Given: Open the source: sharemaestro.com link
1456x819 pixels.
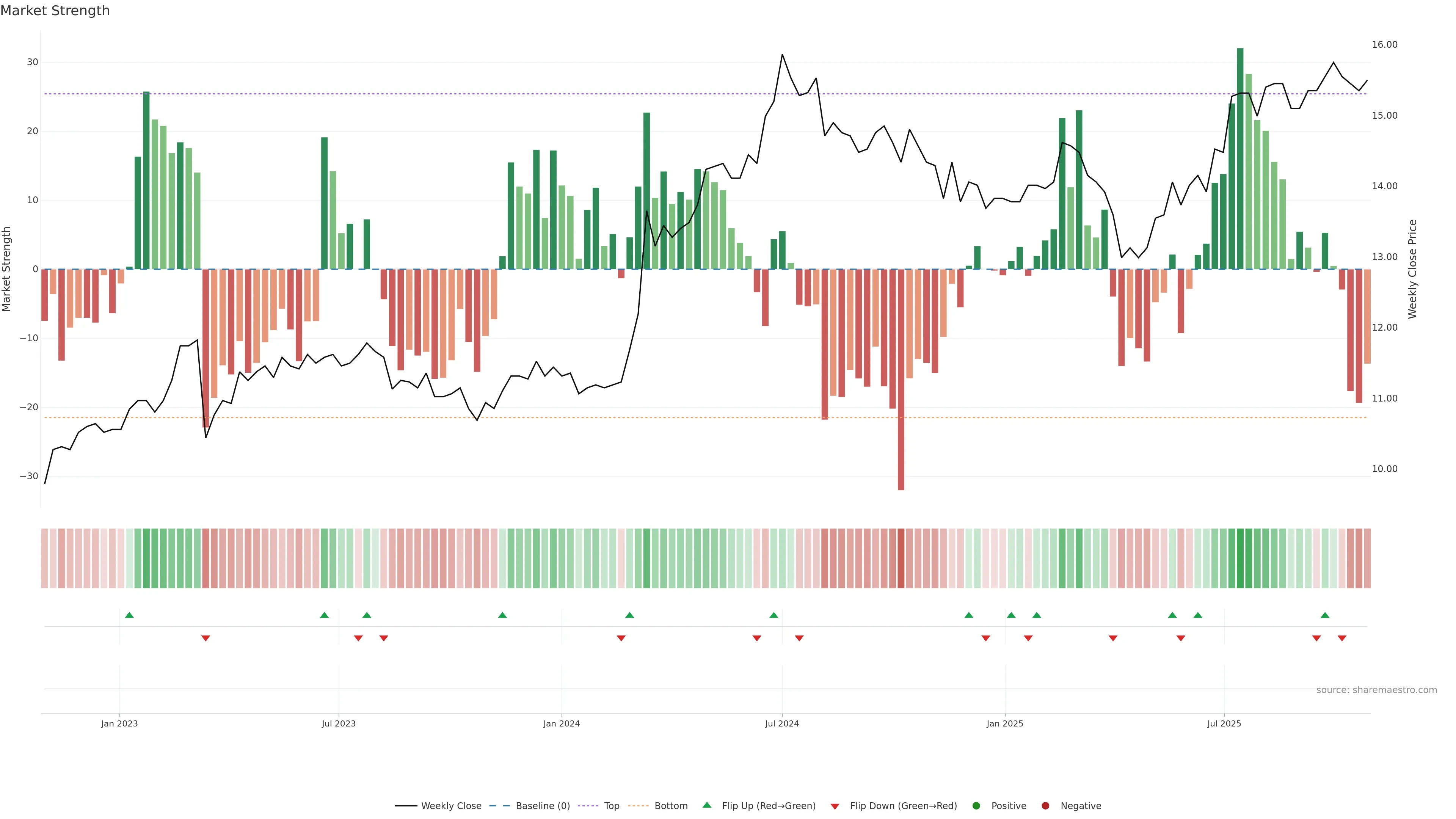Looking at the screenshot, I should pyautogui.click(x=1376, y=690).
